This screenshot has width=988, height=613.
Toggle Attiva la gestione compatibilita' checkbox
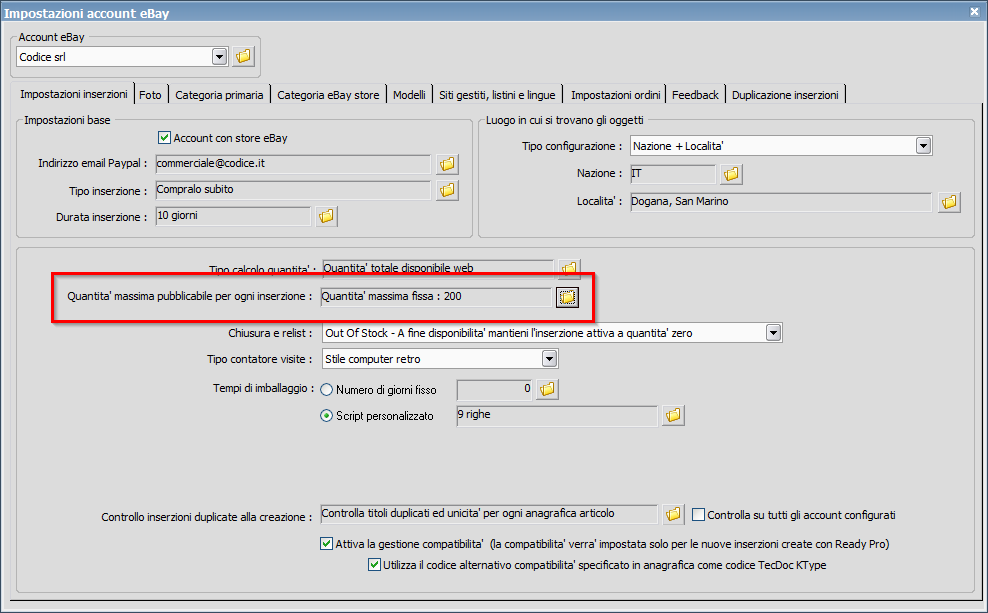(x=326, y=543)
